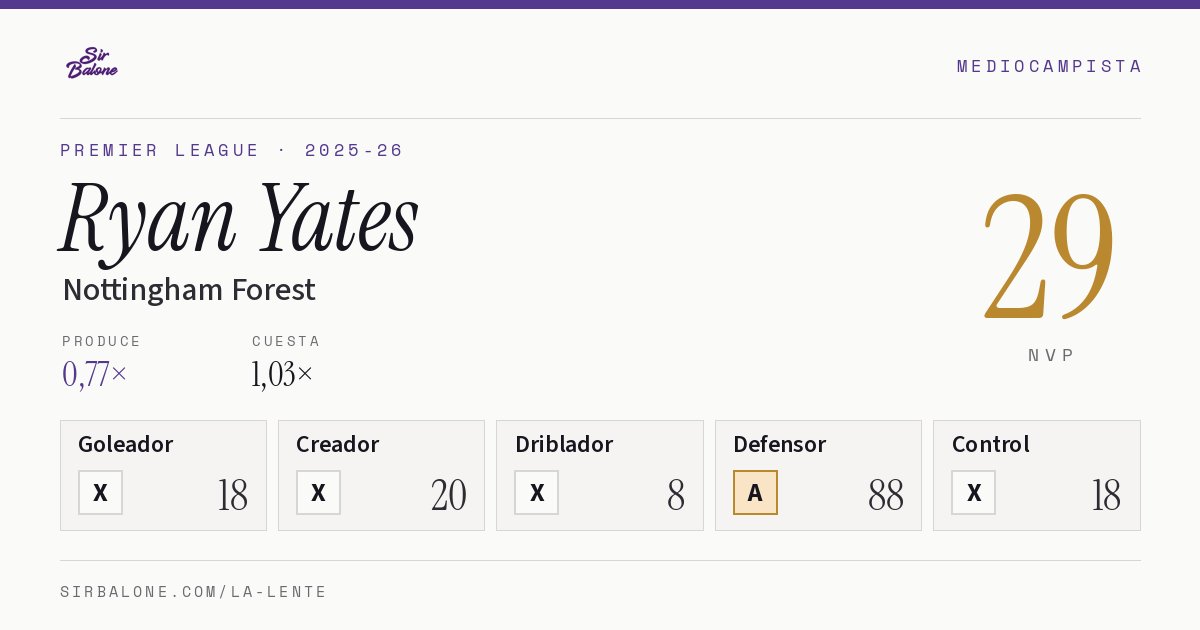Viewport: 1200px width, 630px height.
Task: Click the Premier League 2025-26 label
Action: (232, 150)
